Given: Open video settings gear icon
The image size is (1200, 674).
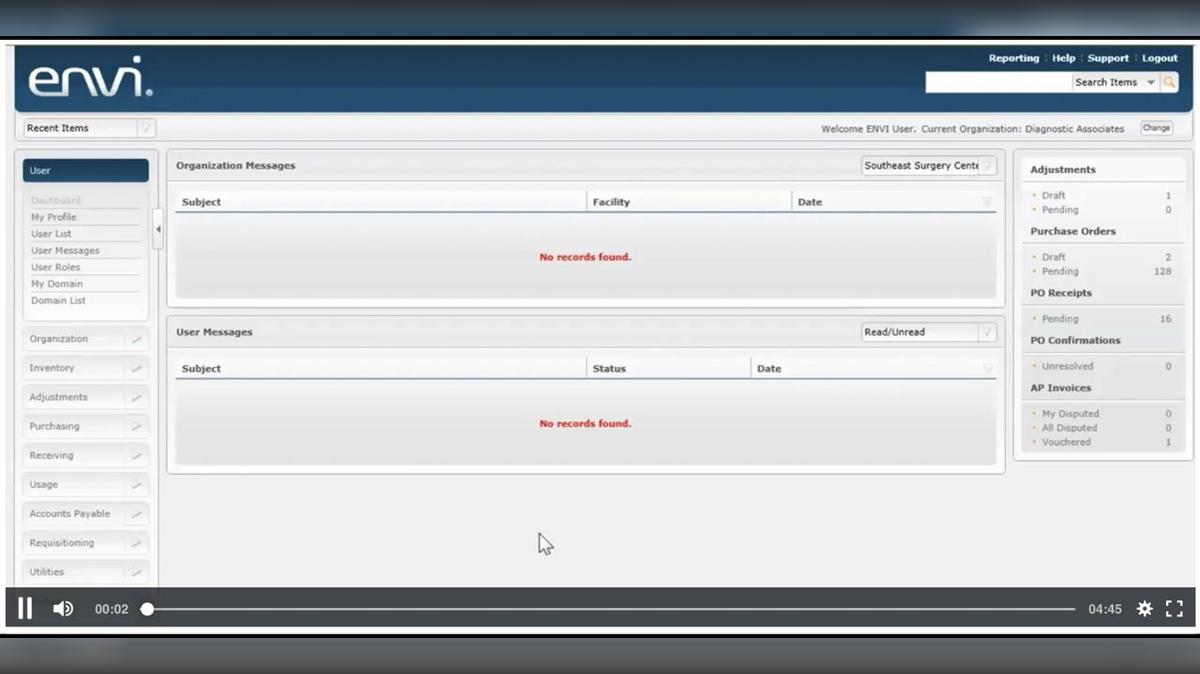Looking at the screenshot, I should click(x=1144, y=608).
